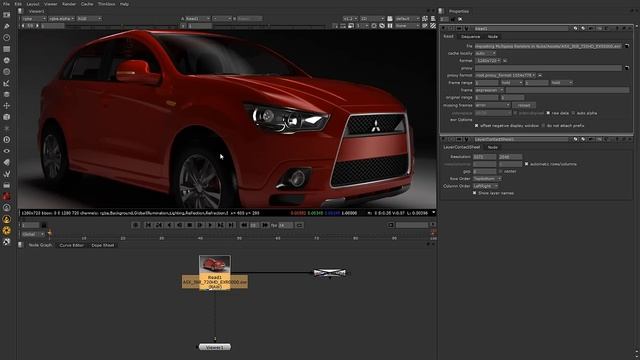Switch to the Sequence tab in Read1 properties
640x360 pixels.
coord(471,37)
